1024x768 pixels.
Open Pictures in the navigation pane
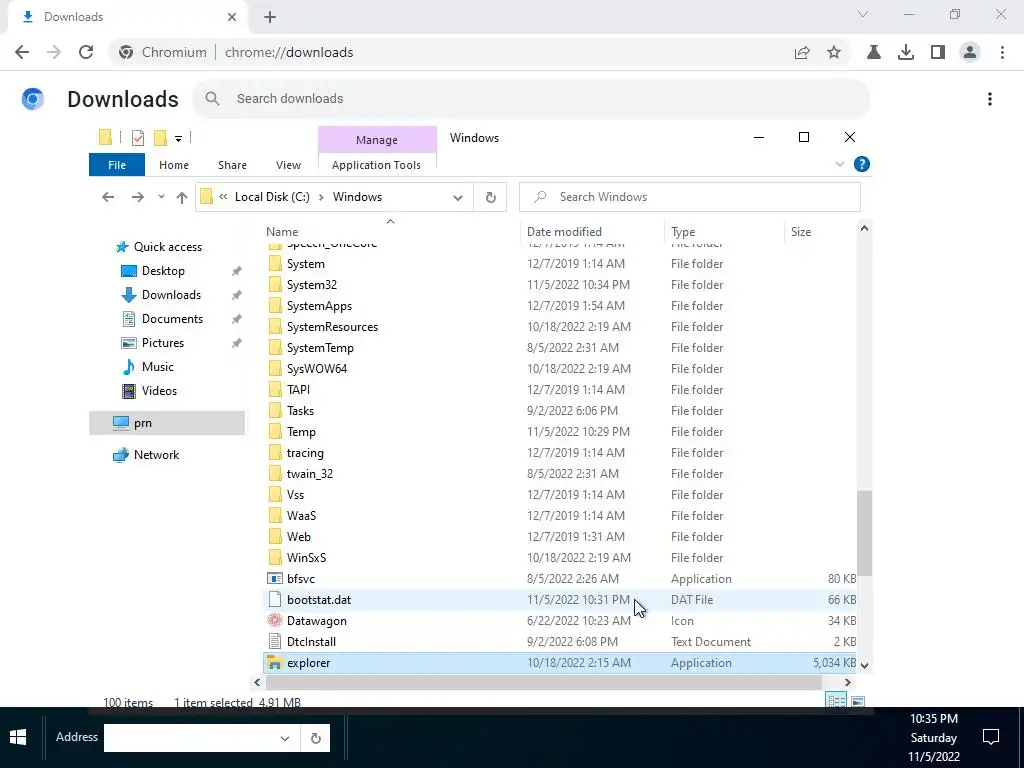163,343
